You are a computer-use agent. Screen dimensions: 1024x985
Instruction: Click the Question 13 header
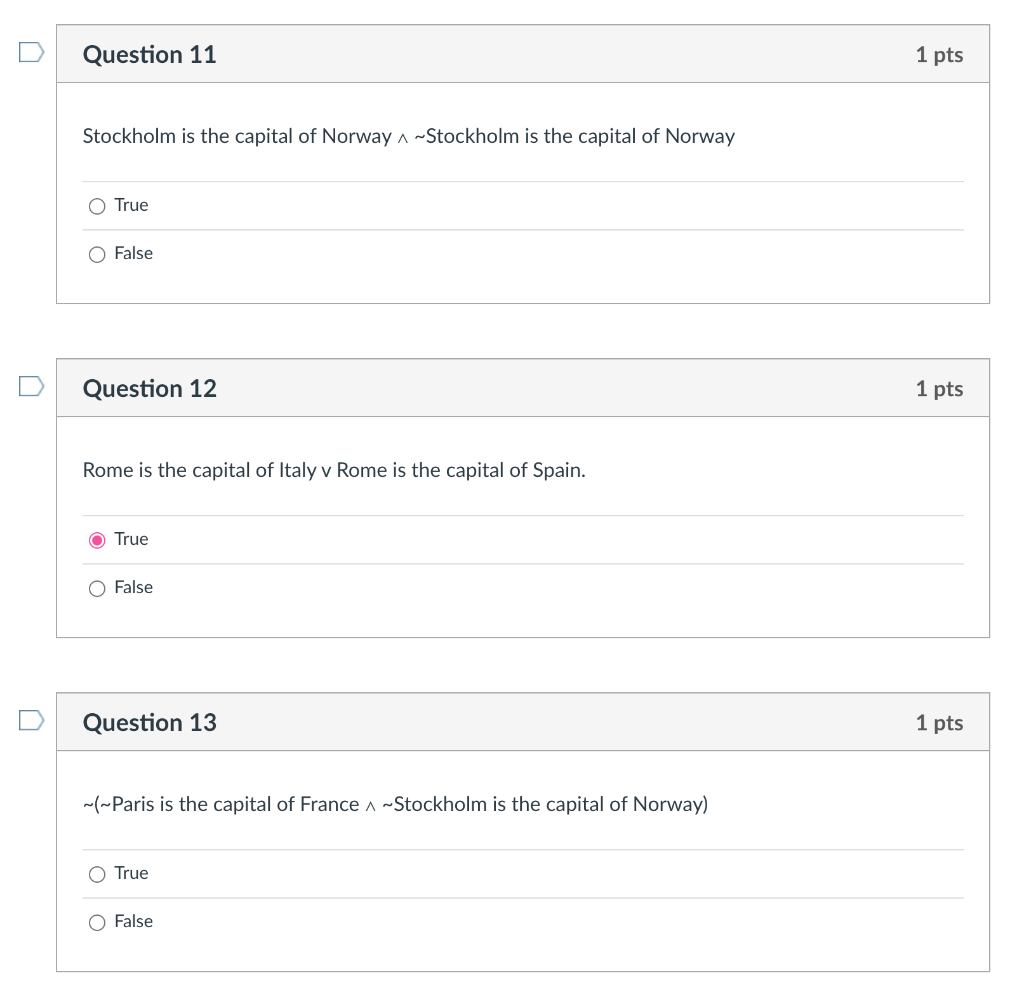149,722
